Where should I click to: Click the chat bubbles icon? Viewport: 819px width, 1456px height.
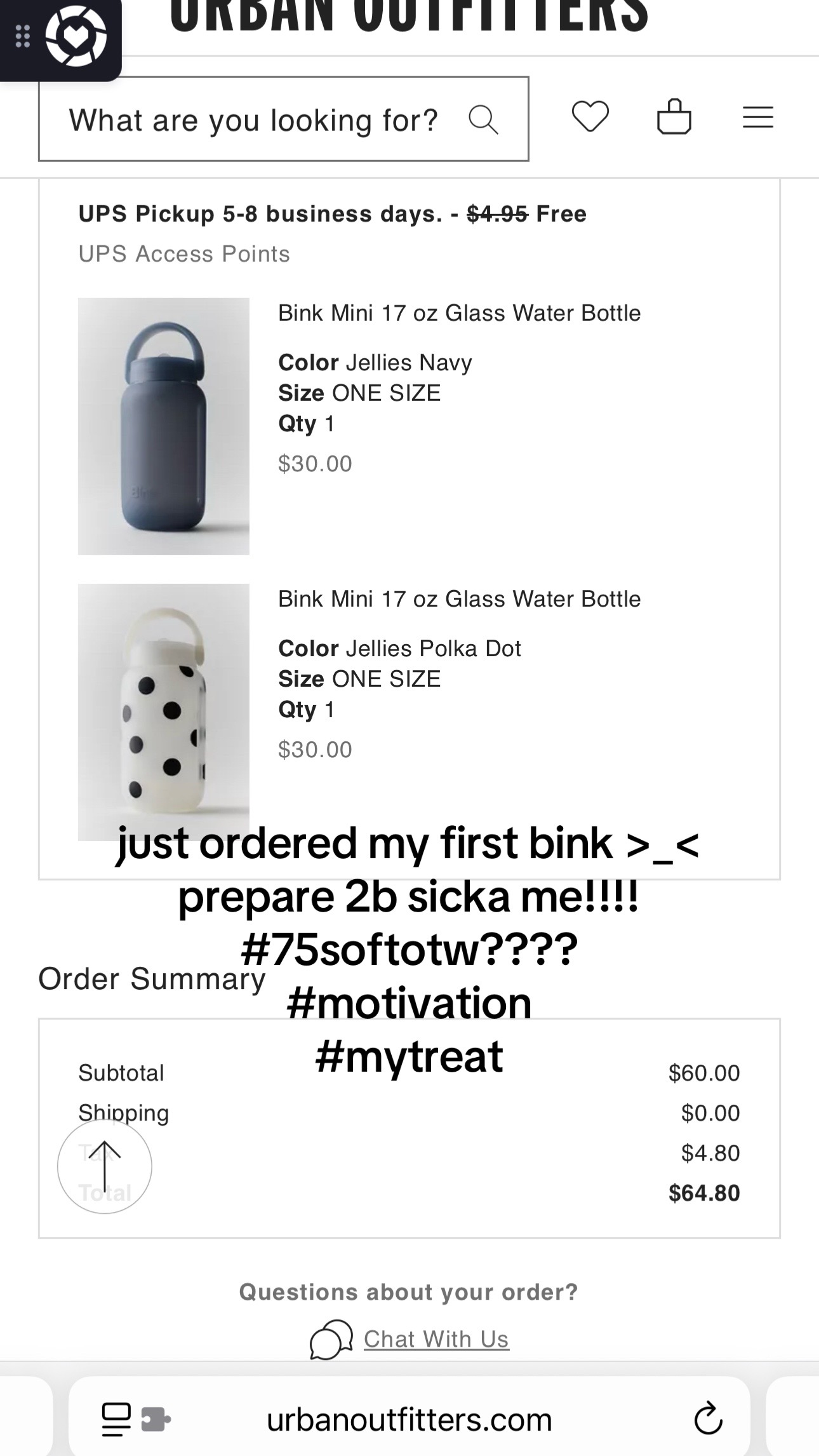click(x=331, y=1339)
